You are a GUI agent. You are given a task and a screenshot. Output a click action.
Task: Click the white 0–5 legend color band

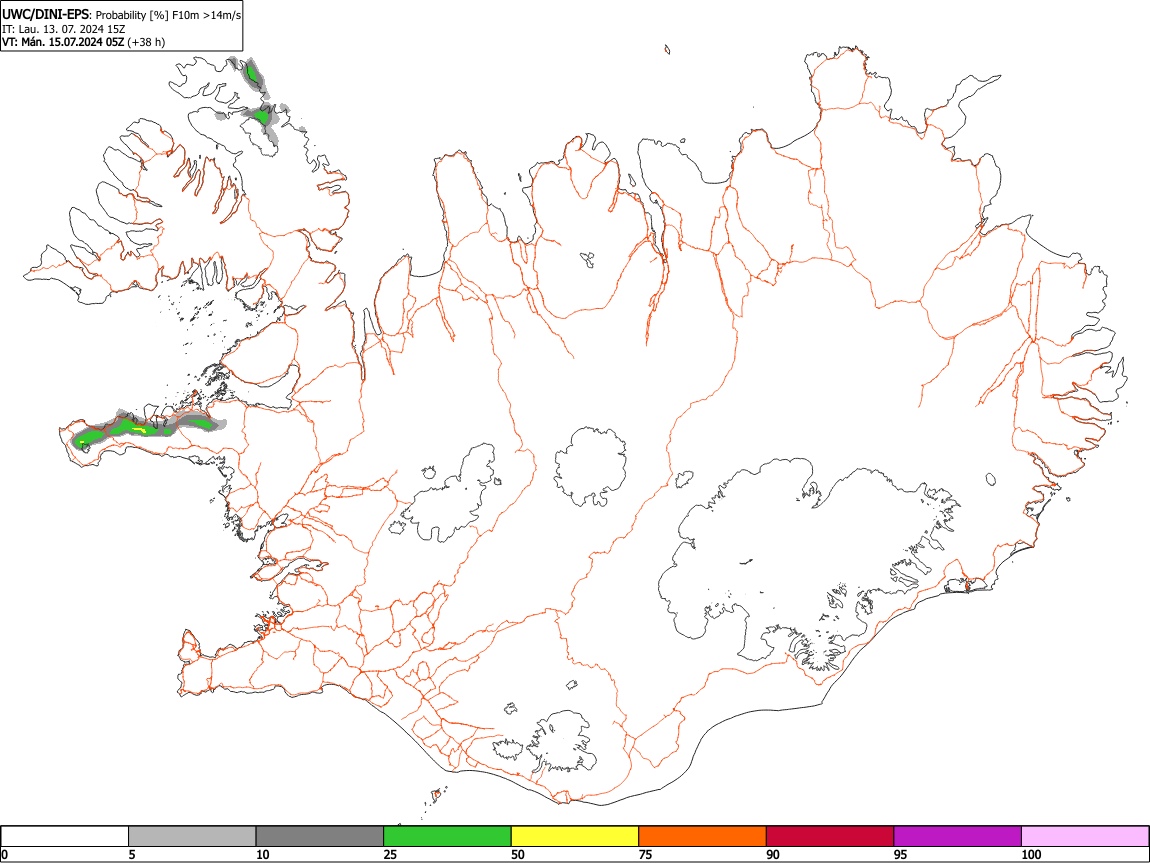pos(65,836)
